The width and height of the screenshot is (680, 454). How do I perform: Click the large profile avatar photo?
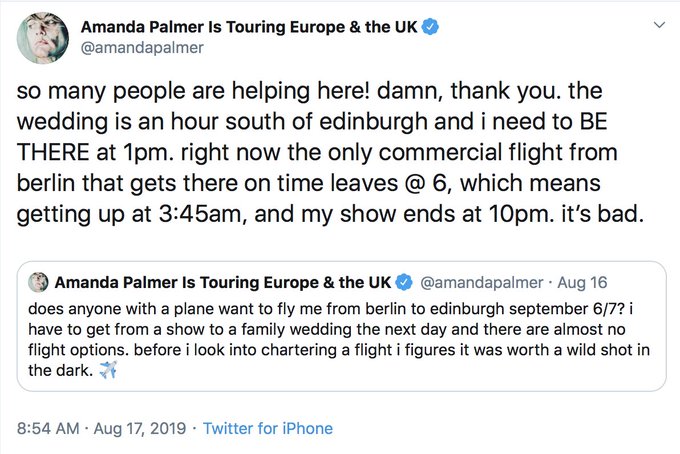pyautogui.click(x=42, y=39)
